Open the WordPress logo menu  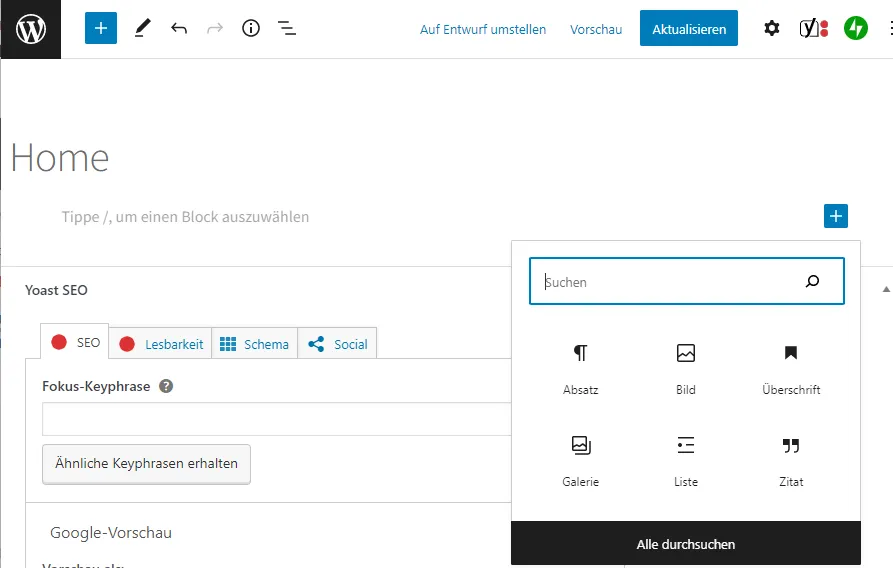coord(30,29)
